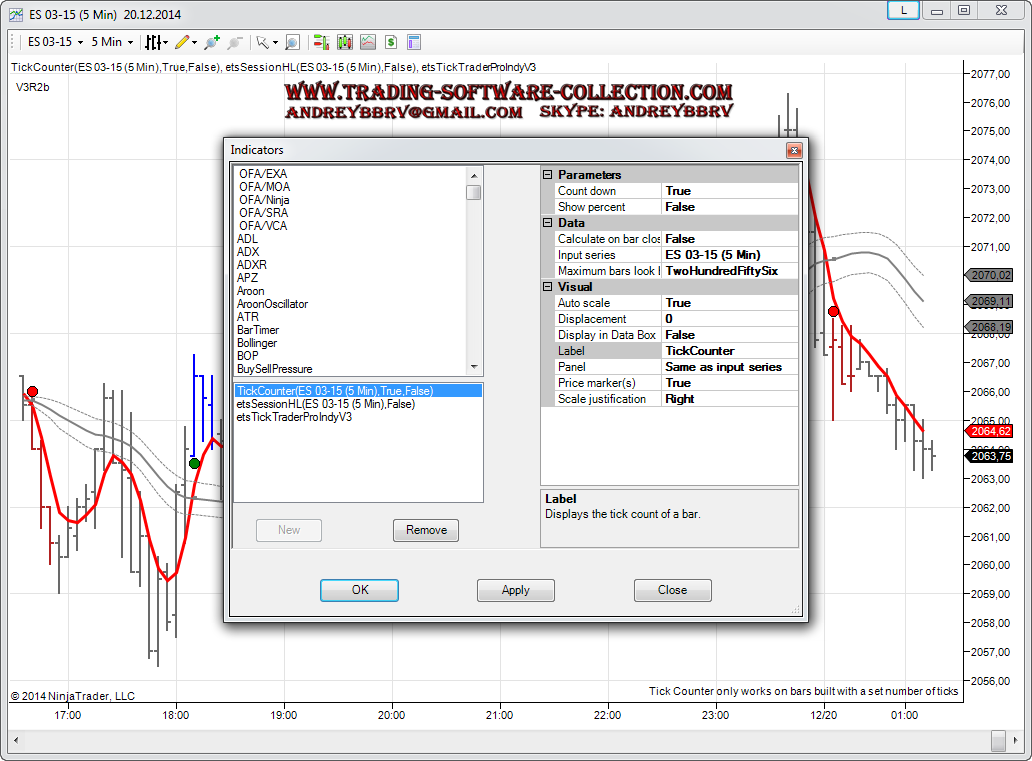This screenshot has height=761, width=1032.
Task: Collapse the Parameters section
Action: tap(548, 175)
